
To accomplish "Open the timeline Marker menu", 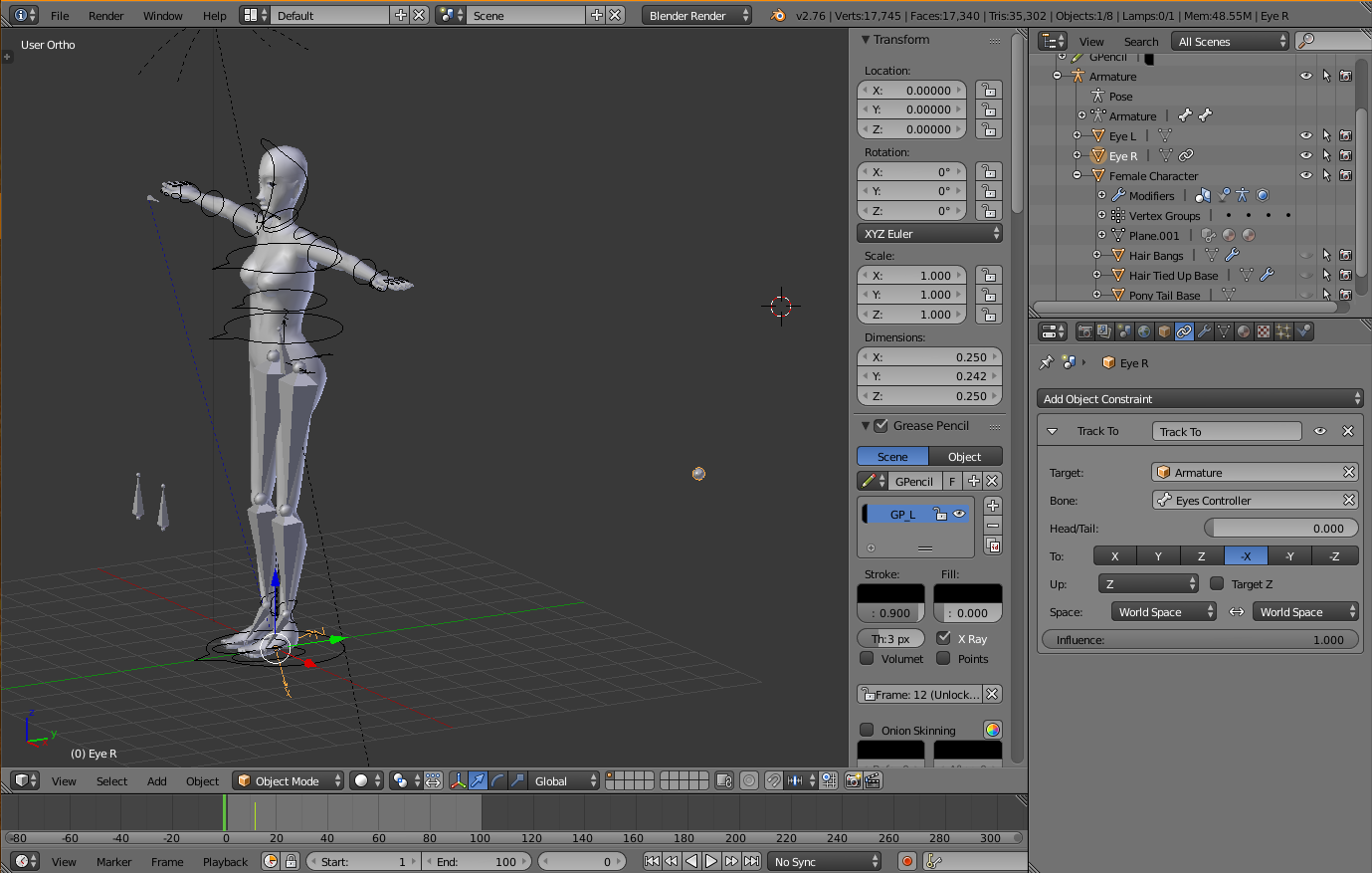I will click(x=113, y=862).
